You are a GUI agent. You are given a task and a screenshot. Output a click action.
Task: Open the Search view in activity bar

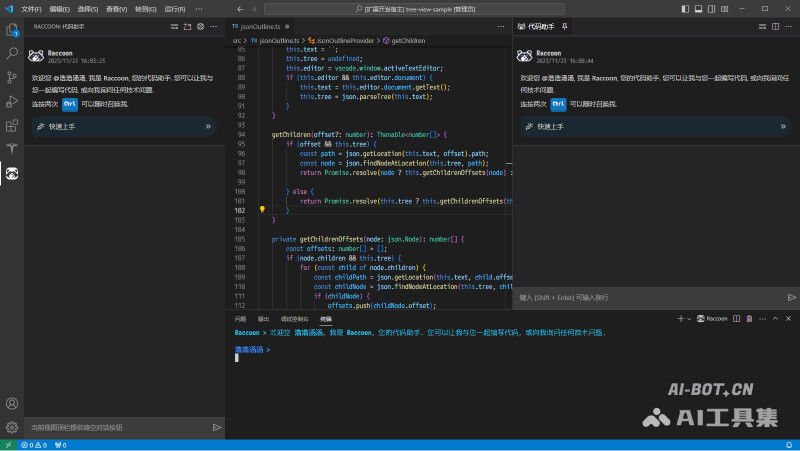[x=12, y=54]
